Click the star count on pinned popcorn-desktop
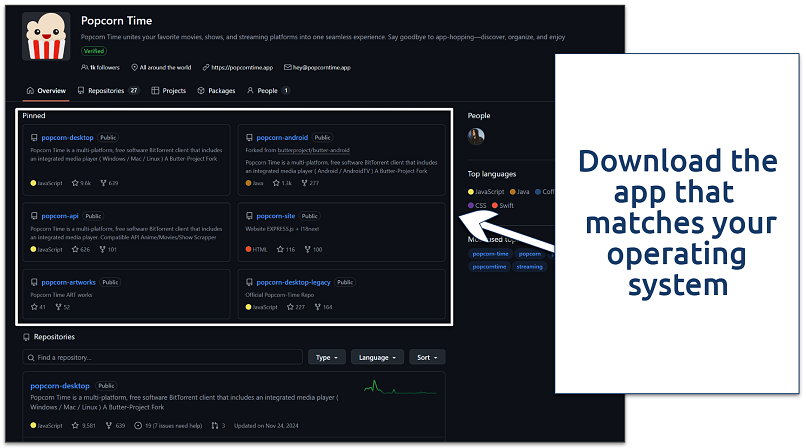Screen dimensions: 806x448 coord(83,183)
